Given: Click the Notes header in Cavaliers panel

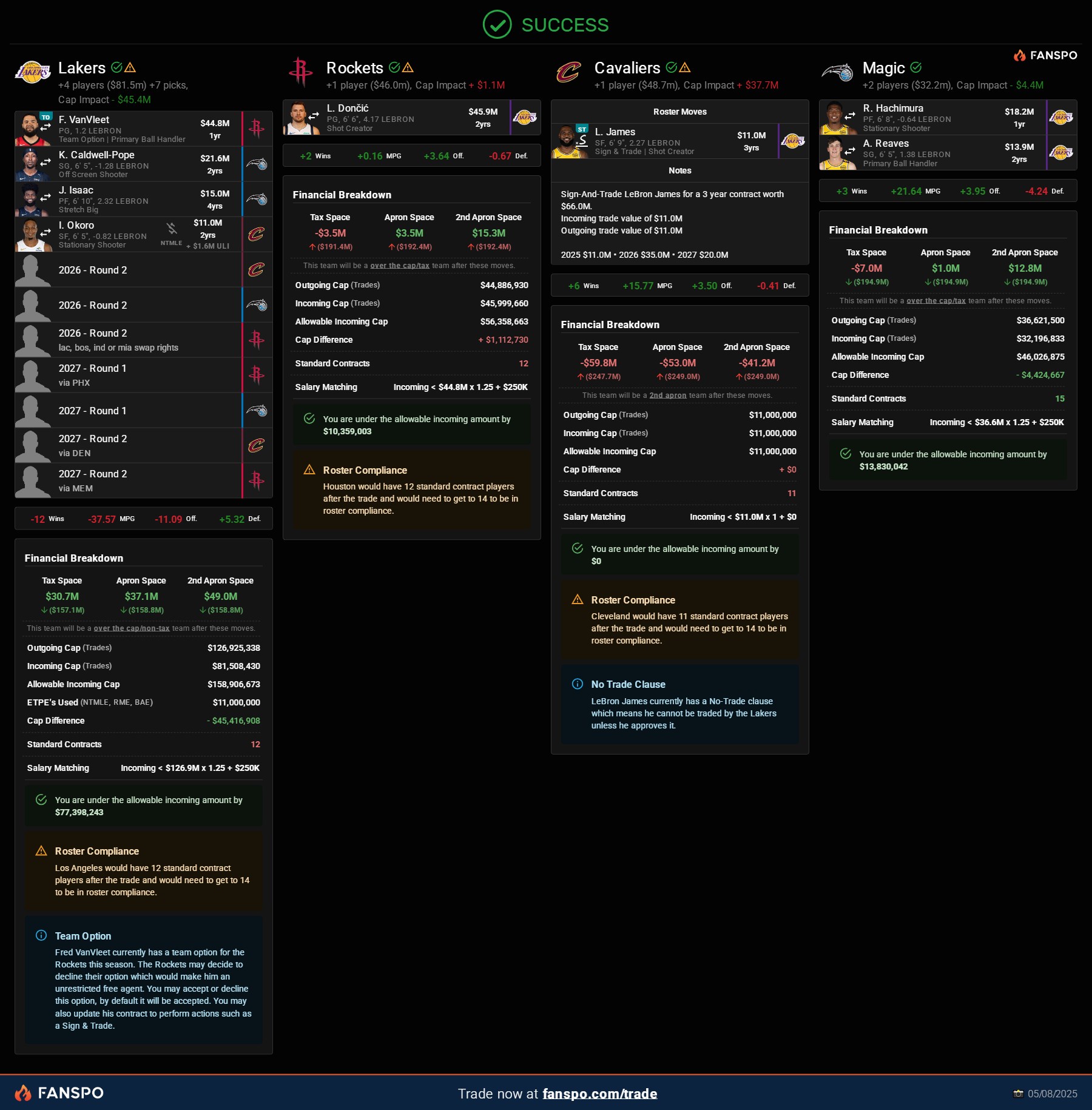Looking at the screenshot, I should click(680, 170).
